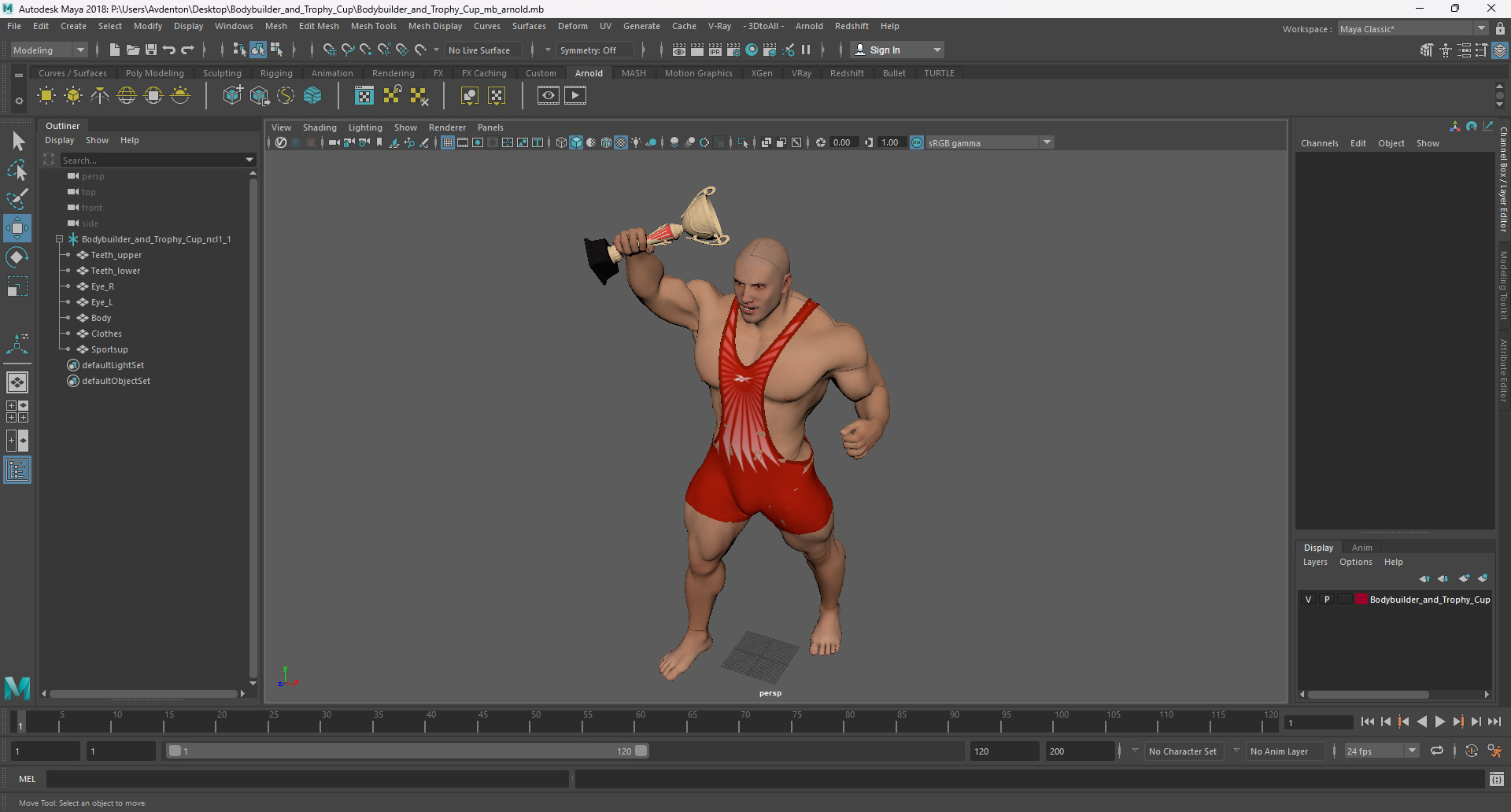This screenshot has width=1511, height=812.
Task: Export an Arnold stand-in from shelf
Action: [x=259, y=96]
